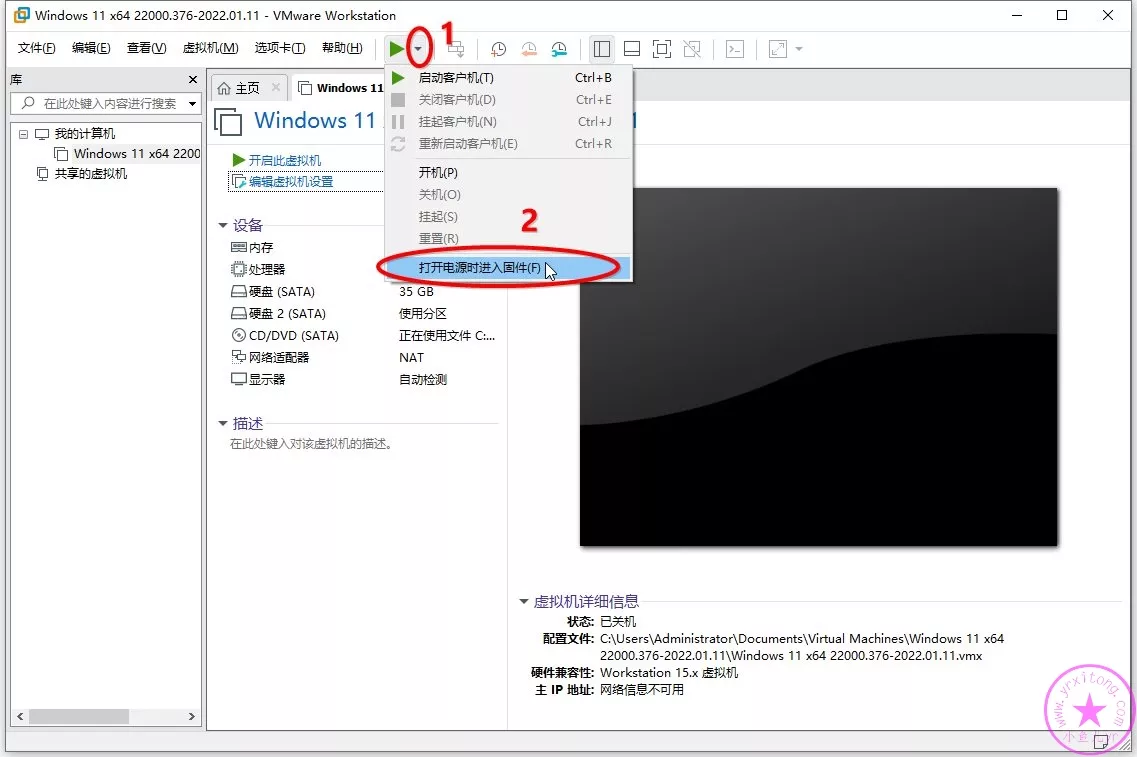Click the library search input field
The height and width of the screenshot is (757, 1137).
coord(108,103)
